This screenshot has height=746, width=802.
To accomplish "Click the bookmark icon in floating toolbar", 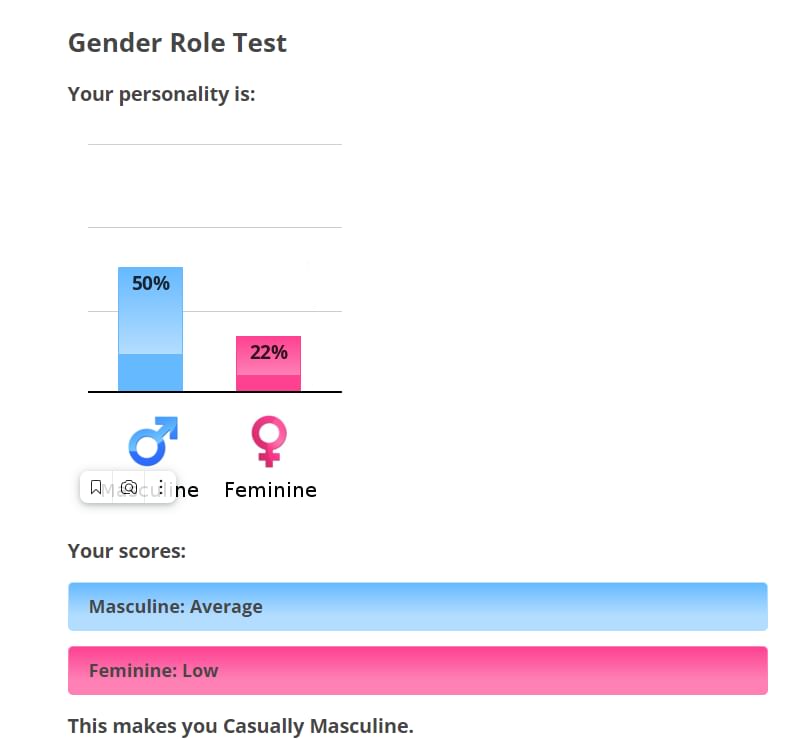I will (x=96, y=488).
